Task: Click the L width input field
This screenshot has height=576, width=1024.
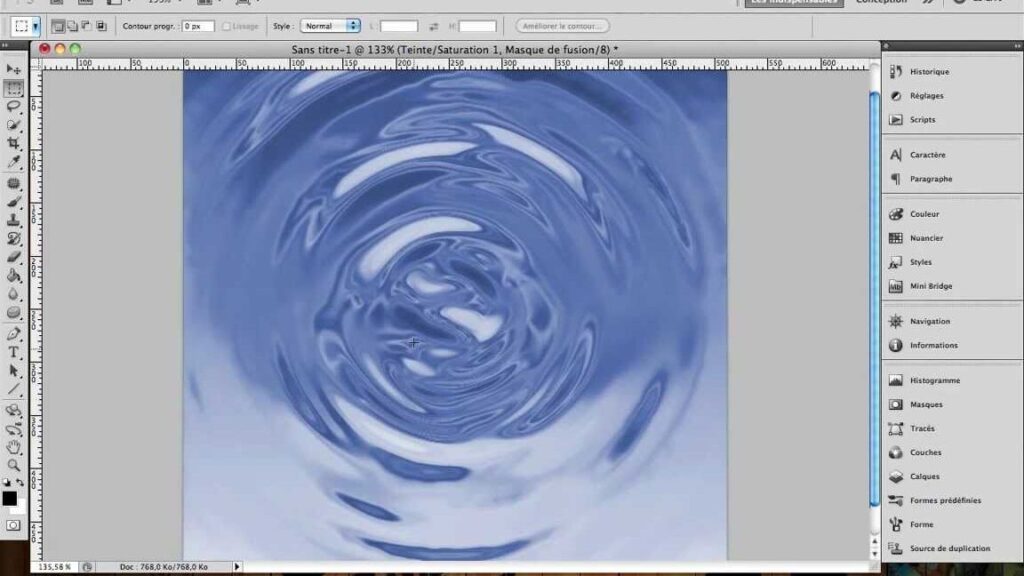Action: click(x=399, y=26)
